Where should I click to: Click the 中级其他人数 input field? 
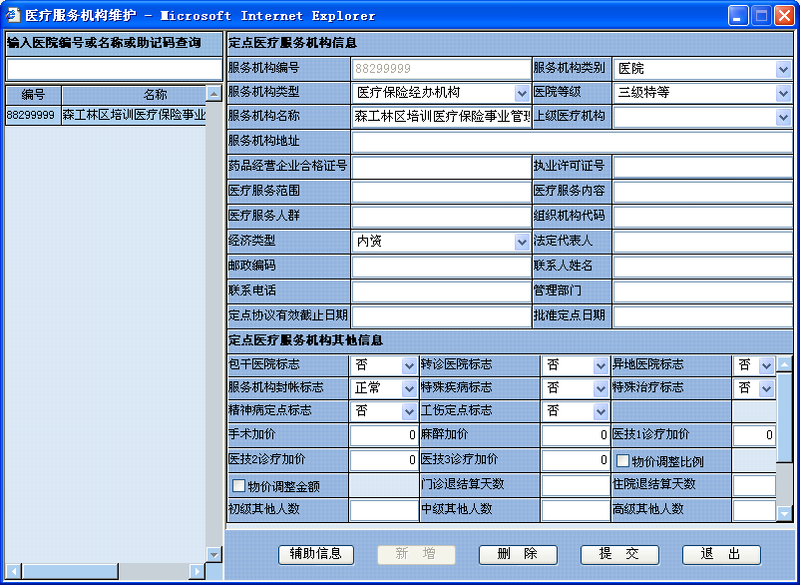(576, 510)
